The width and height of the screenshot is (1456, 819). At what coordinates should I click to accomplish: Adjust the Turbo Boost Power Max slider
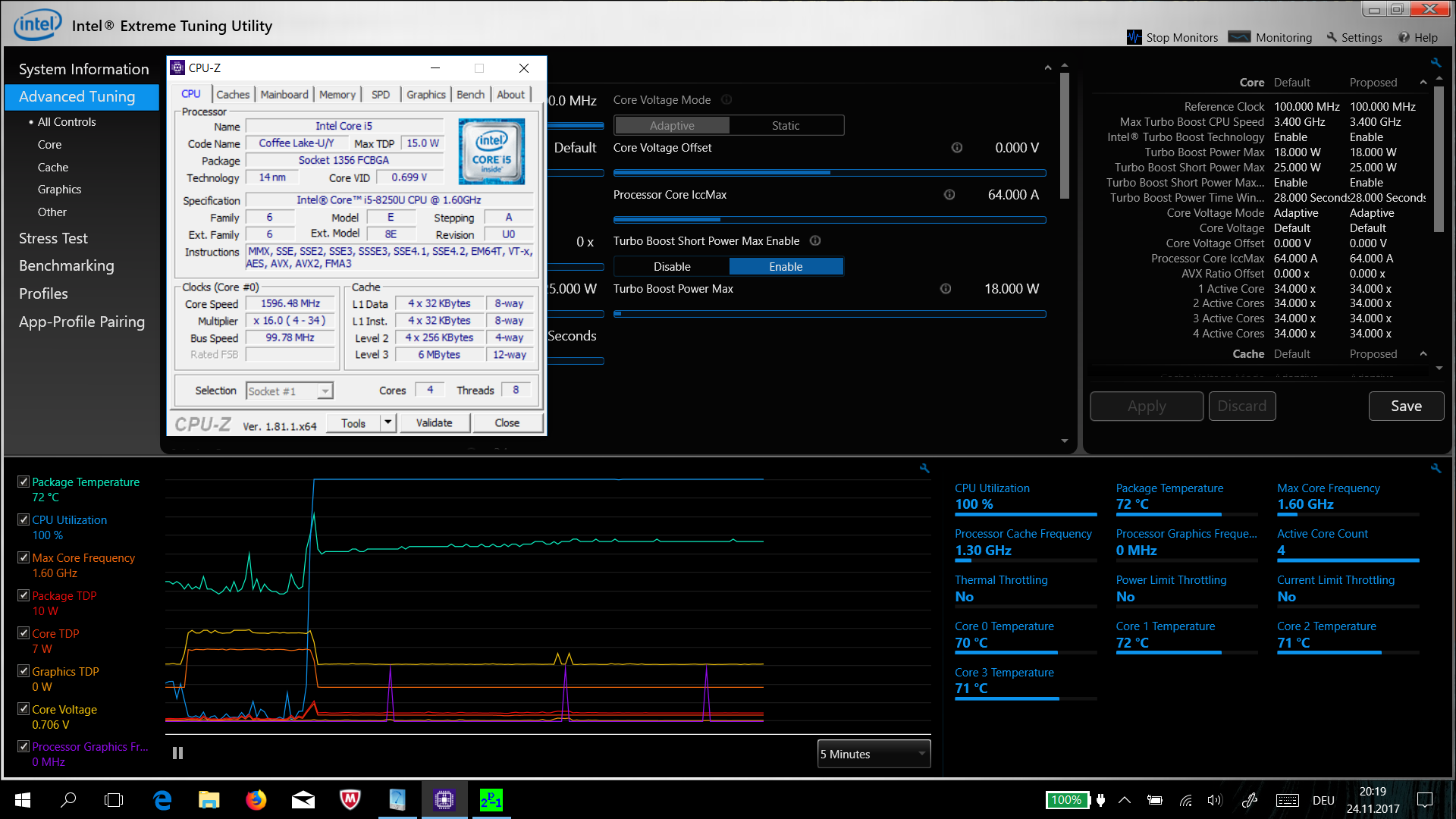click(x=618, y=314)
